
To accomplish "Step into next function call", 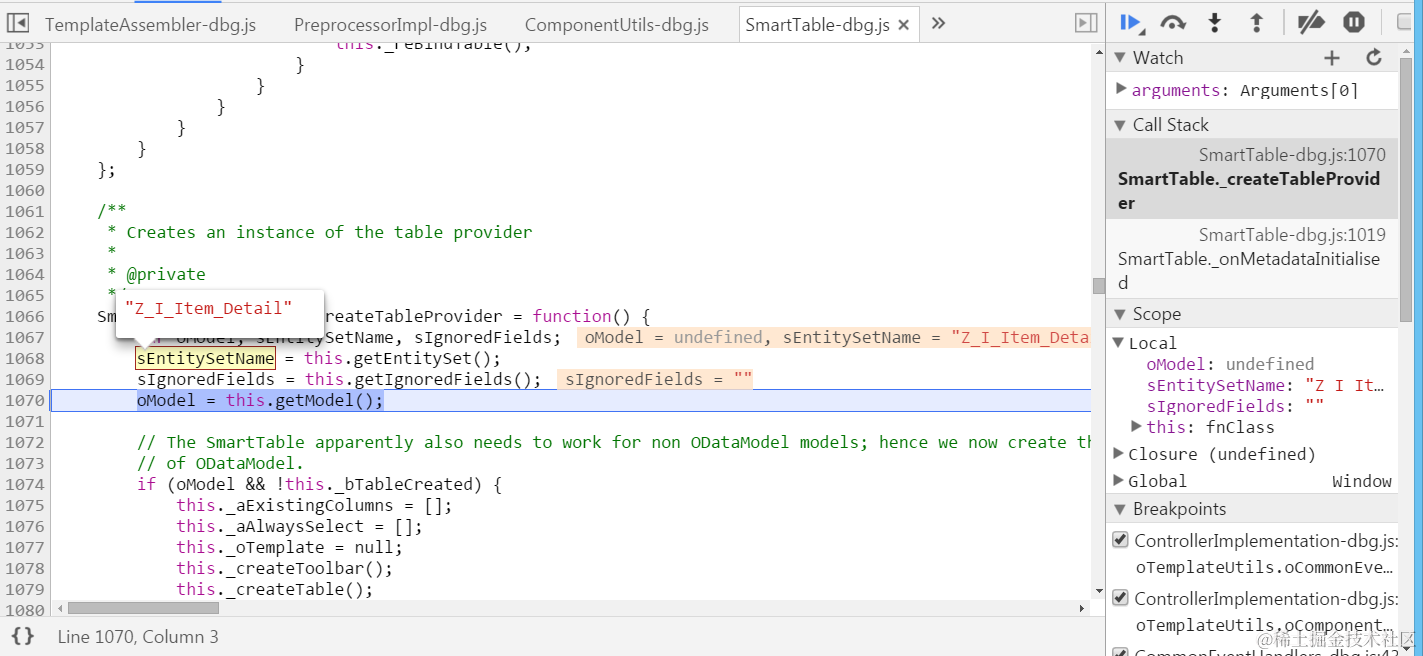I will pos(1215,22).
